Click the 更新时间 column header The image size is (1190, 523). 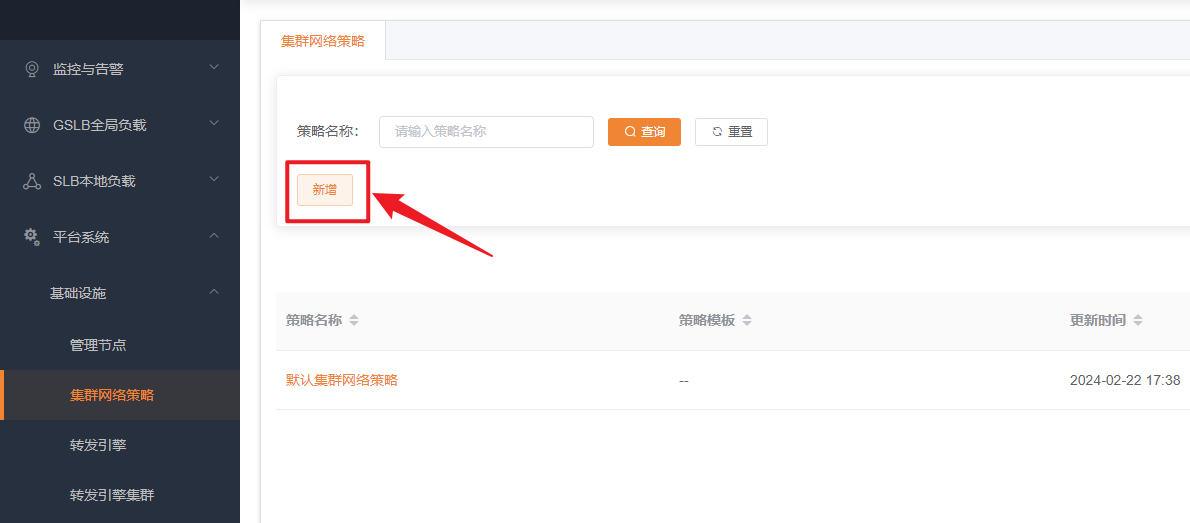tap(1098, 320)
